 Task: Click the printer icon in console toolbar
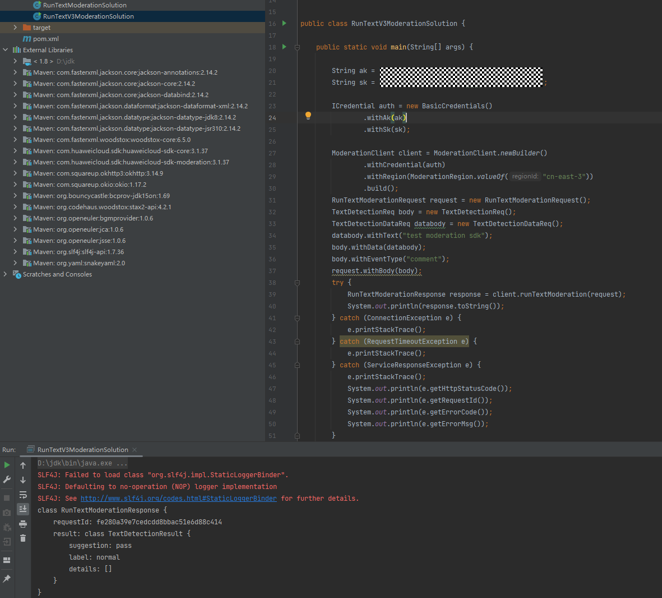[x=23, y=524]
